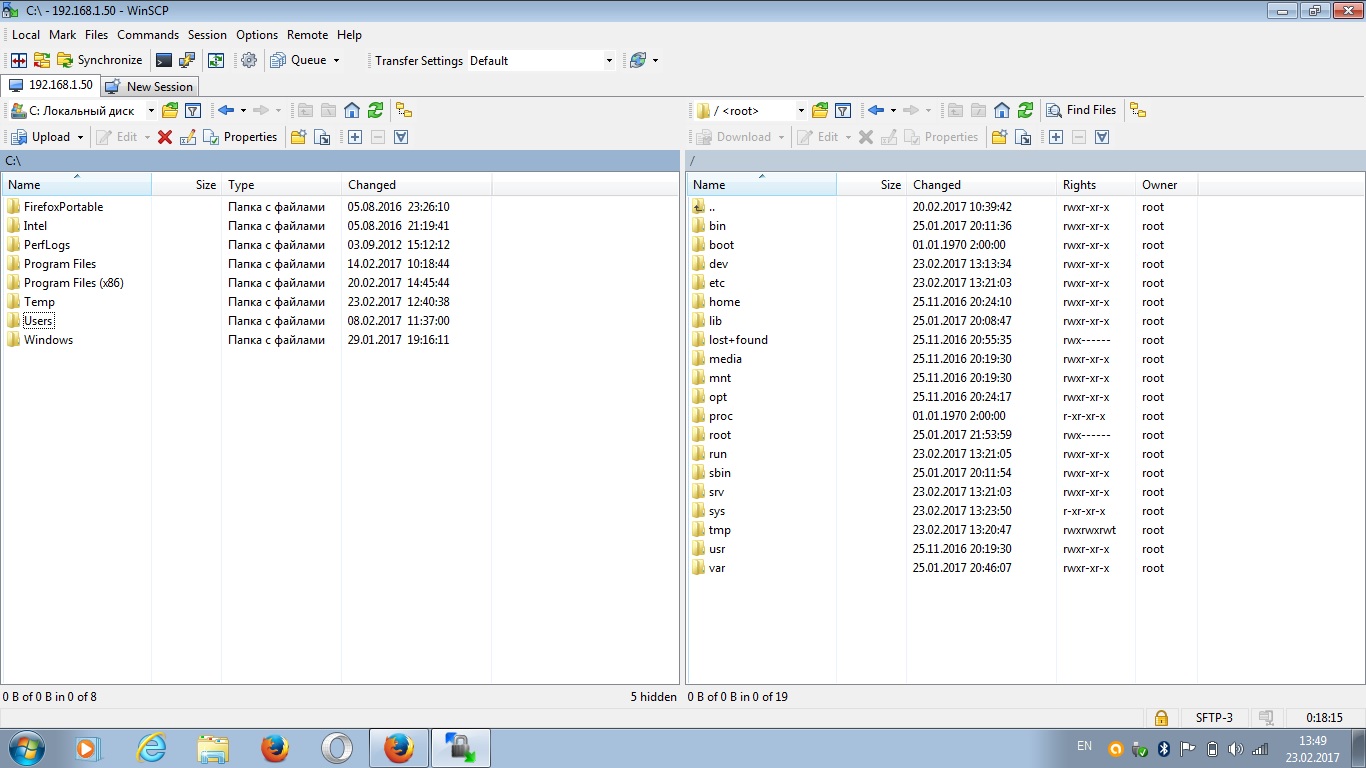The height and width of the screenshot is (768, 1366).
Task: Open local panel filter icon
Action: 194,110
